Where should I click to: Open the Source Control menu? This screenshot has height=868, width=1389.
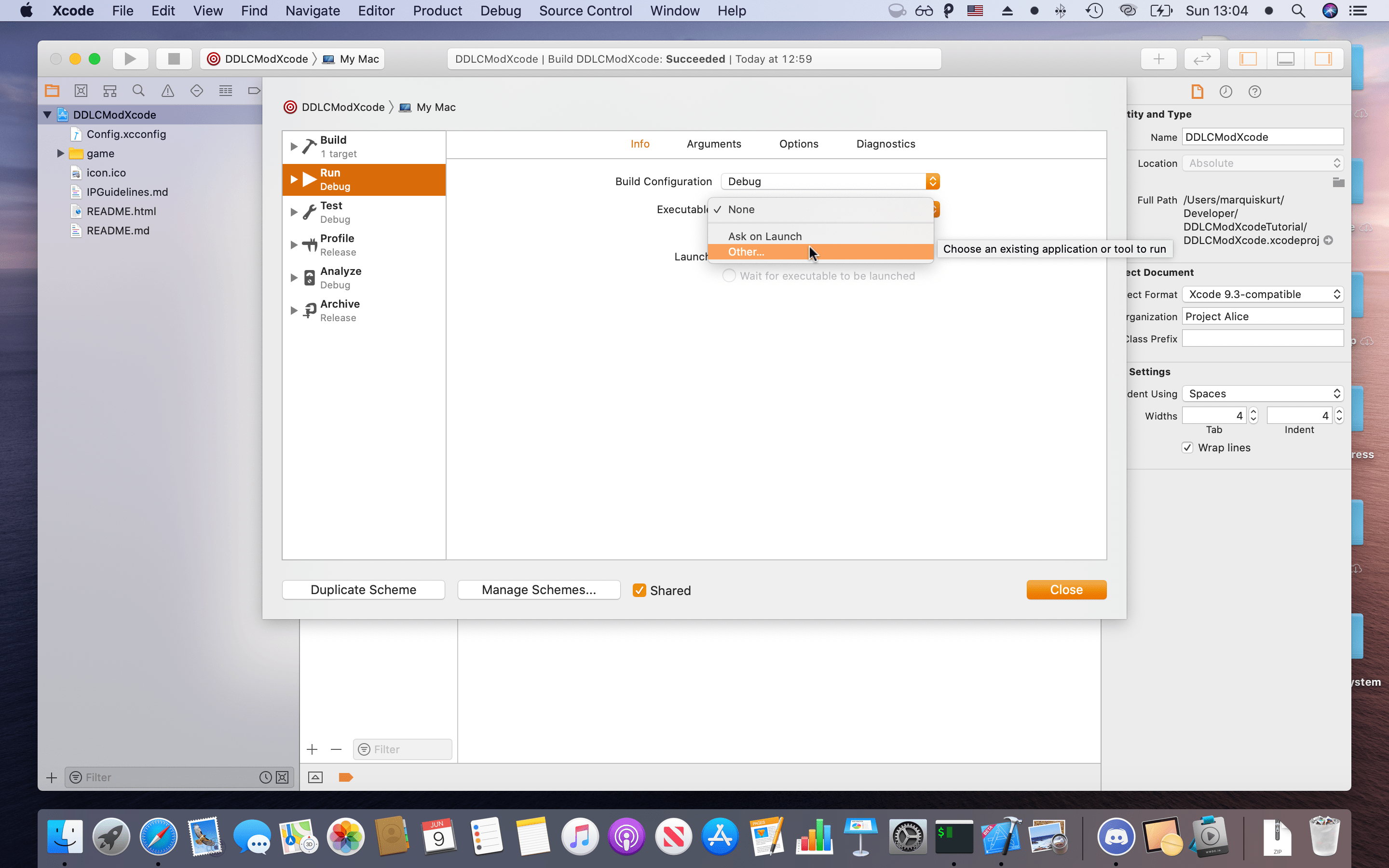tap(586, 10)
